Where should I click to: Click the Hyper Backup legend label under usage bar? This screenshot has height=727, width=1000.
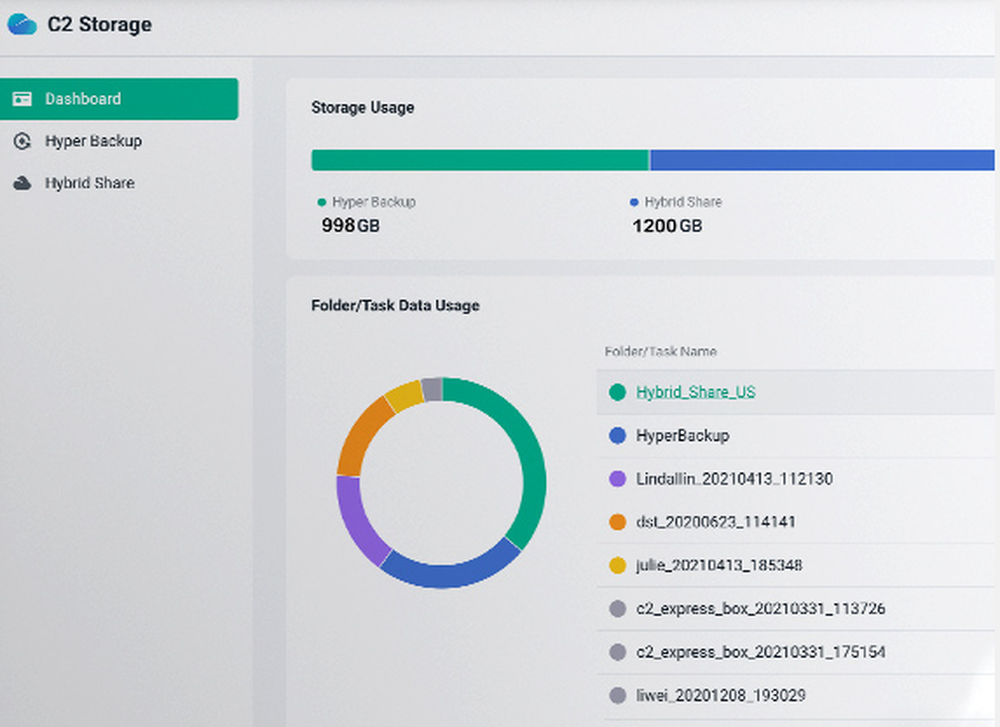374,202
